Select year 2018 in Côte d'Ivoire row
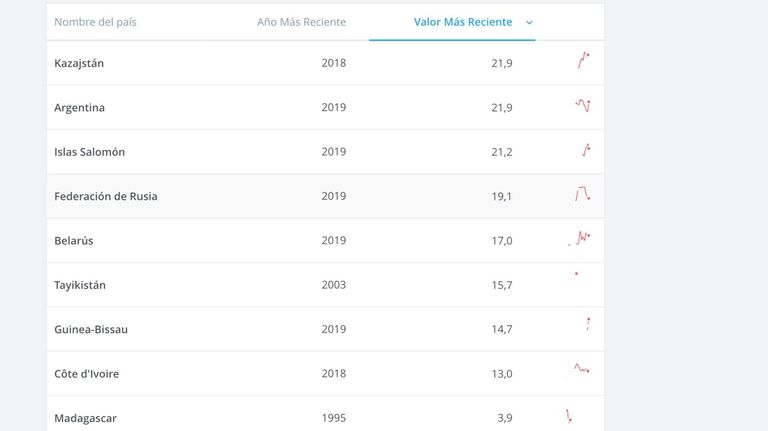This screenshot has height=431, width=768. pyautogui.click(x=334, y=374)
